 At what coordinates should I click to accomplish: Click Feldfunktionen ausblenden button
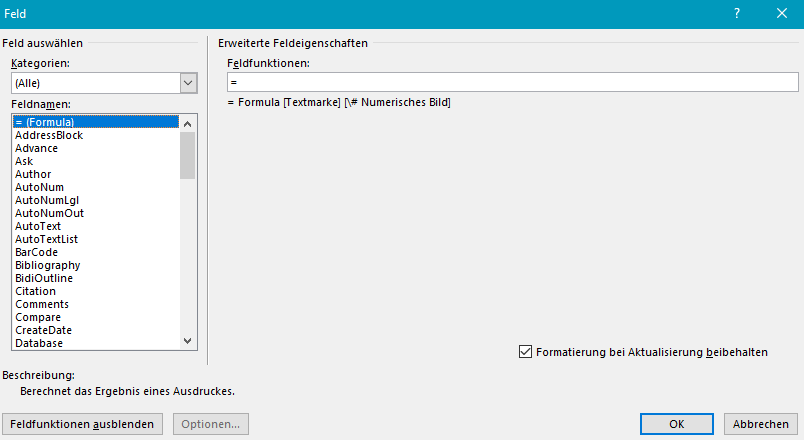point(83,424)
